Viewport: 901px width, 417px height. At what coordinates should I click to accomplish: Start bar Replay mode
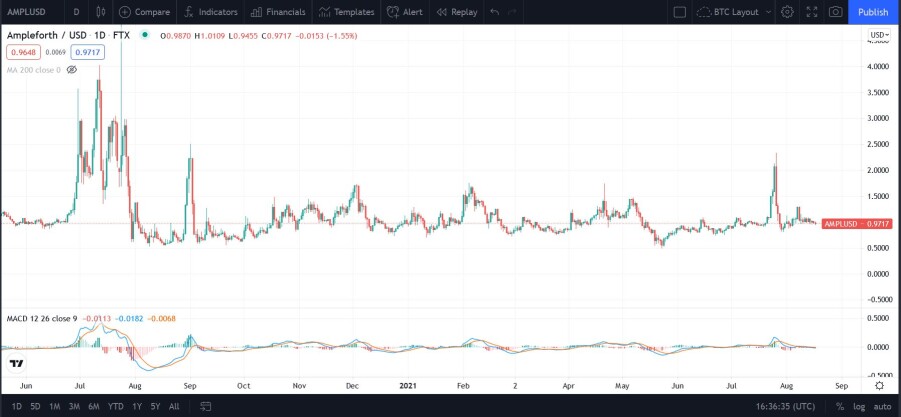pyautogui.click(x=456, y=11)
